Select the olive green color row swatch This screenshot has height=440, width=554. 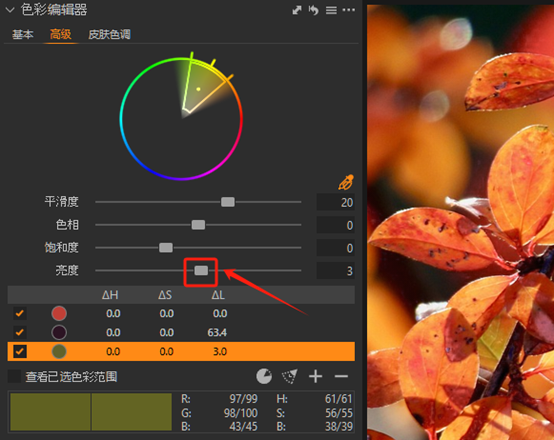[59, 351]
